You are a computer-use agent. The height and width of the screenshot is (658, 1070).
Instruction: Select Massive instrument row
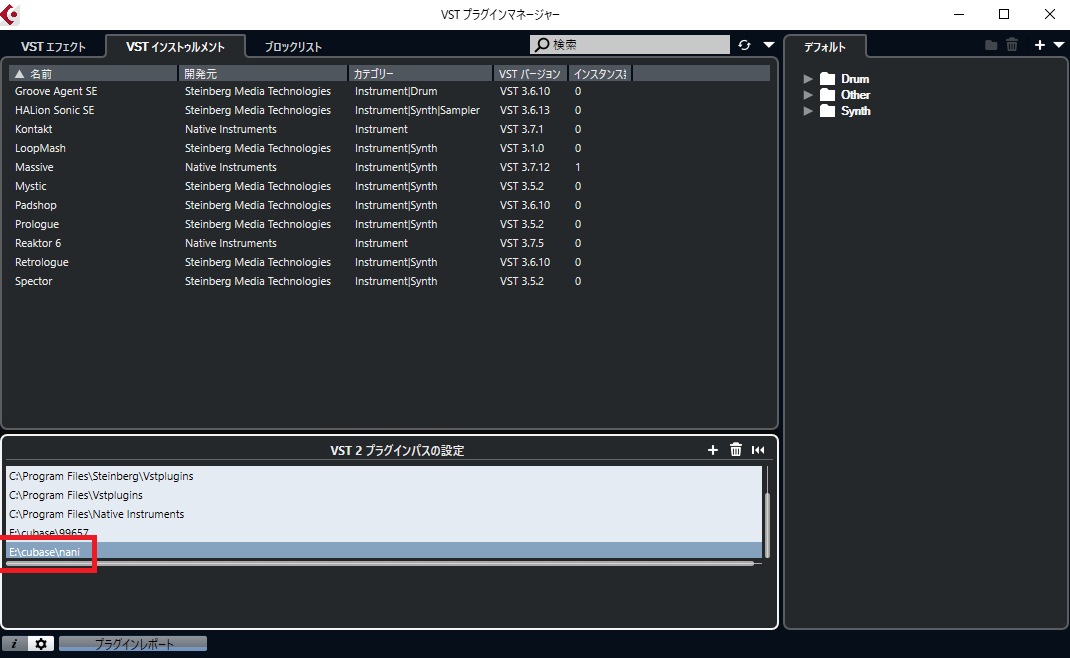tap(389, 167)
